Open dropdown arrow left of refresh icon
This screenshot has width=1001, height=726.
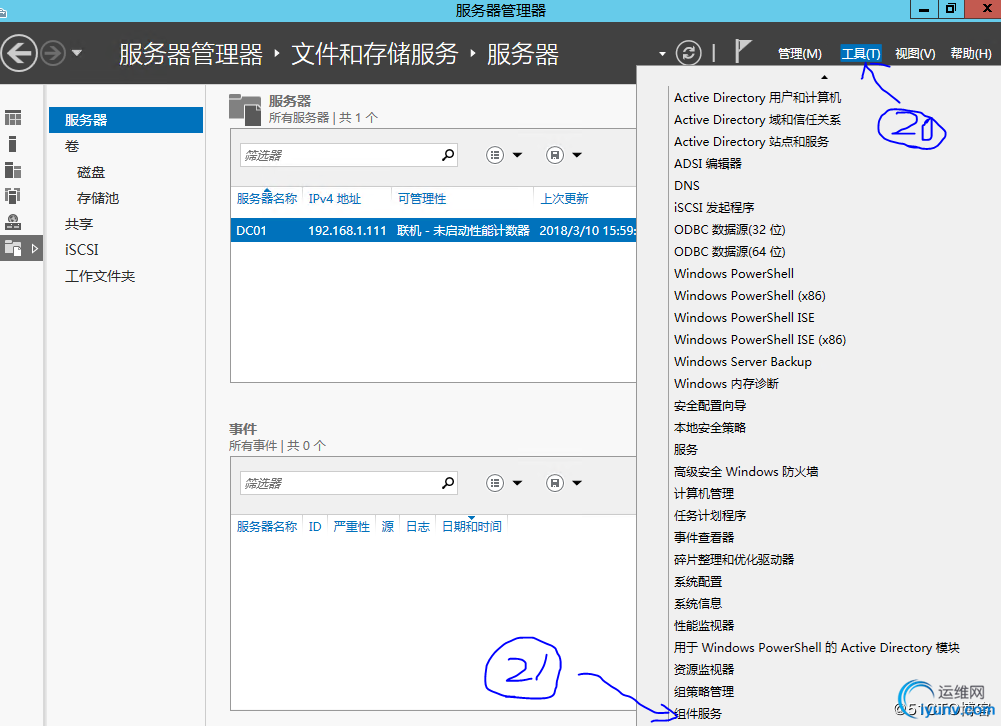tap(662, 54)
